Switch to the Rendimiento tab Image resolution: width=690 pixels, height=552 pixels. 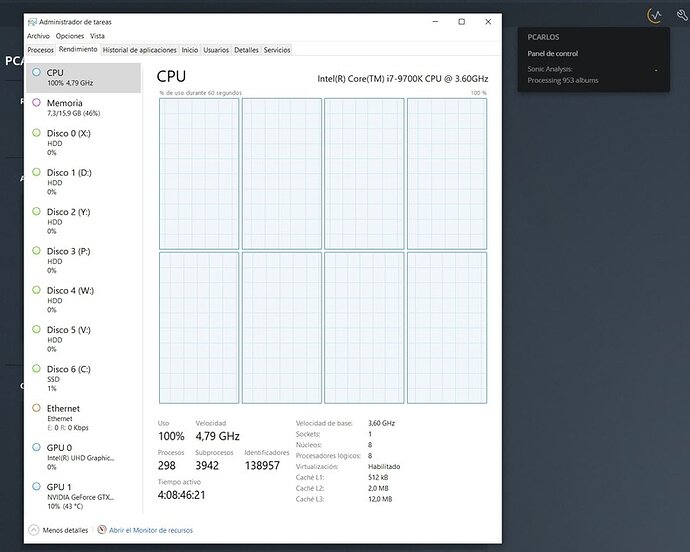78,49
